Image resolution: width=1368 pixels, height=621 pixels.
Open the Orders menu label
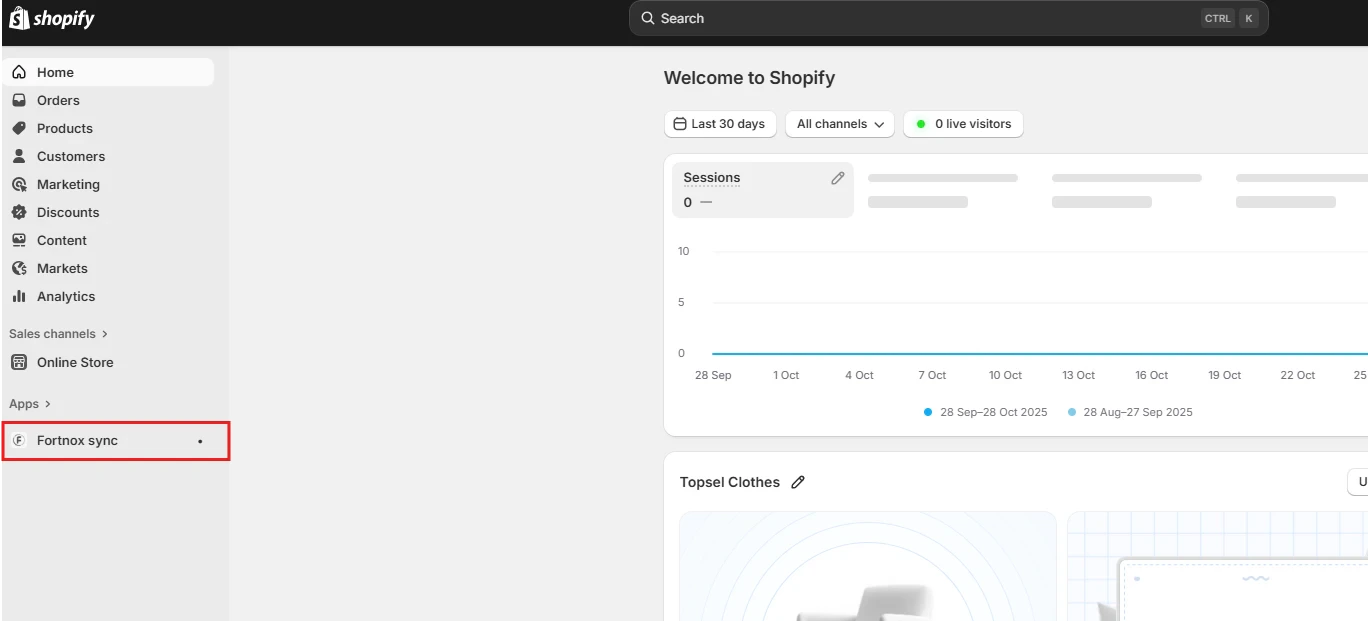click(x=58, y=100)
